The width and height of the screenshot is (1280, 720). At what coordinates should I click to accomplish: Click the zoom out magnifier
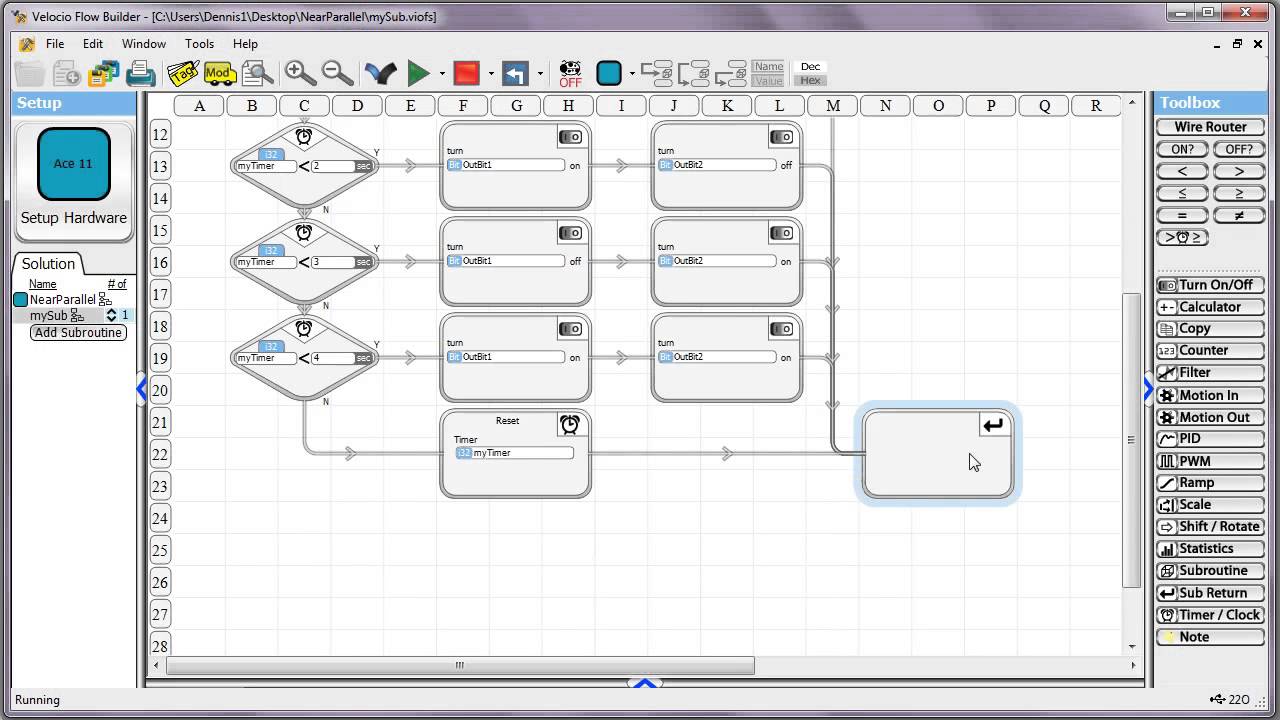(338, 72)
